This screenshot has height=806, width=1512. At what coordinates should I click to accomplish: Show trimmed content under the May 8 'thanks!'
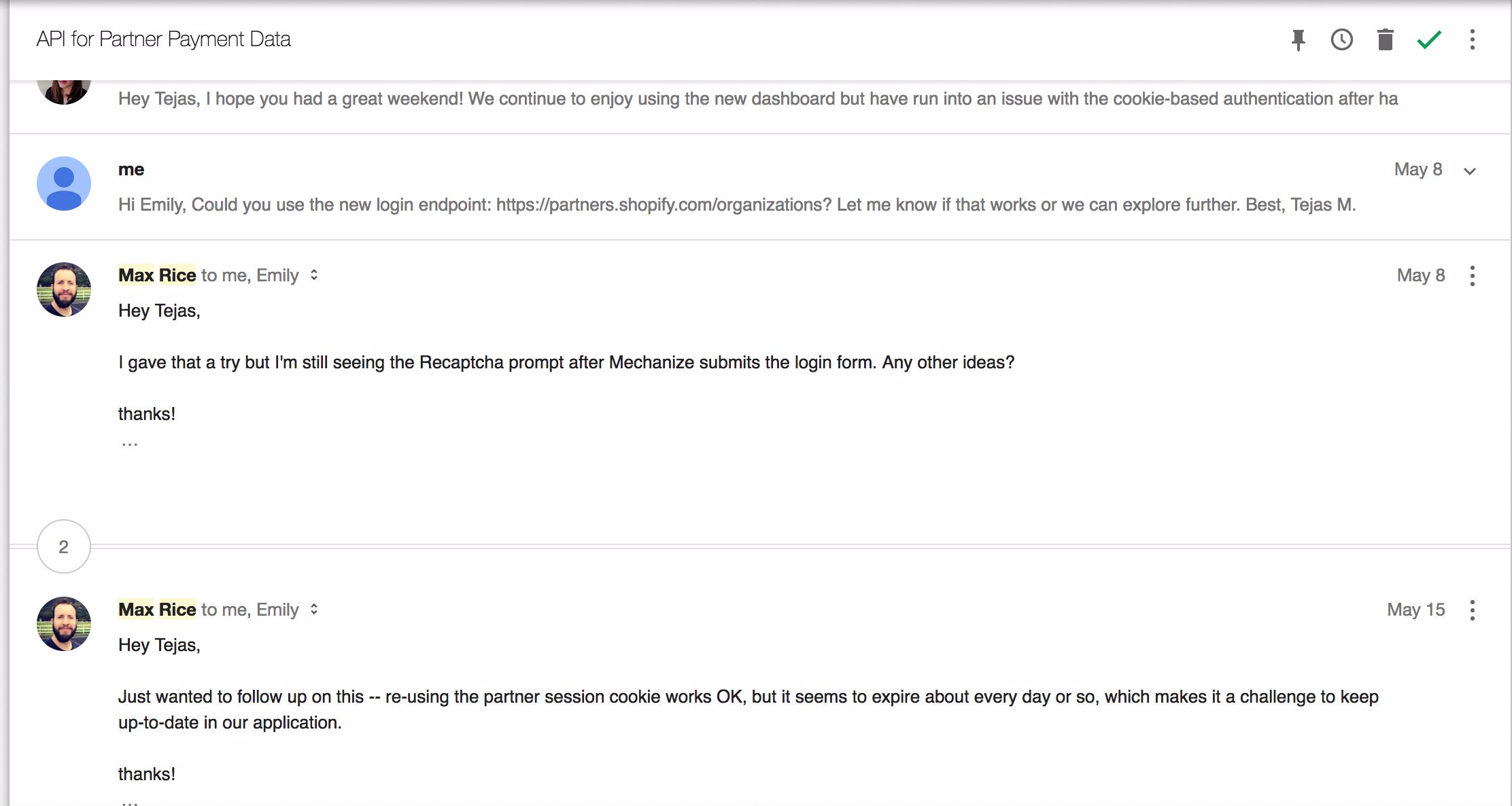click(130, 444)
